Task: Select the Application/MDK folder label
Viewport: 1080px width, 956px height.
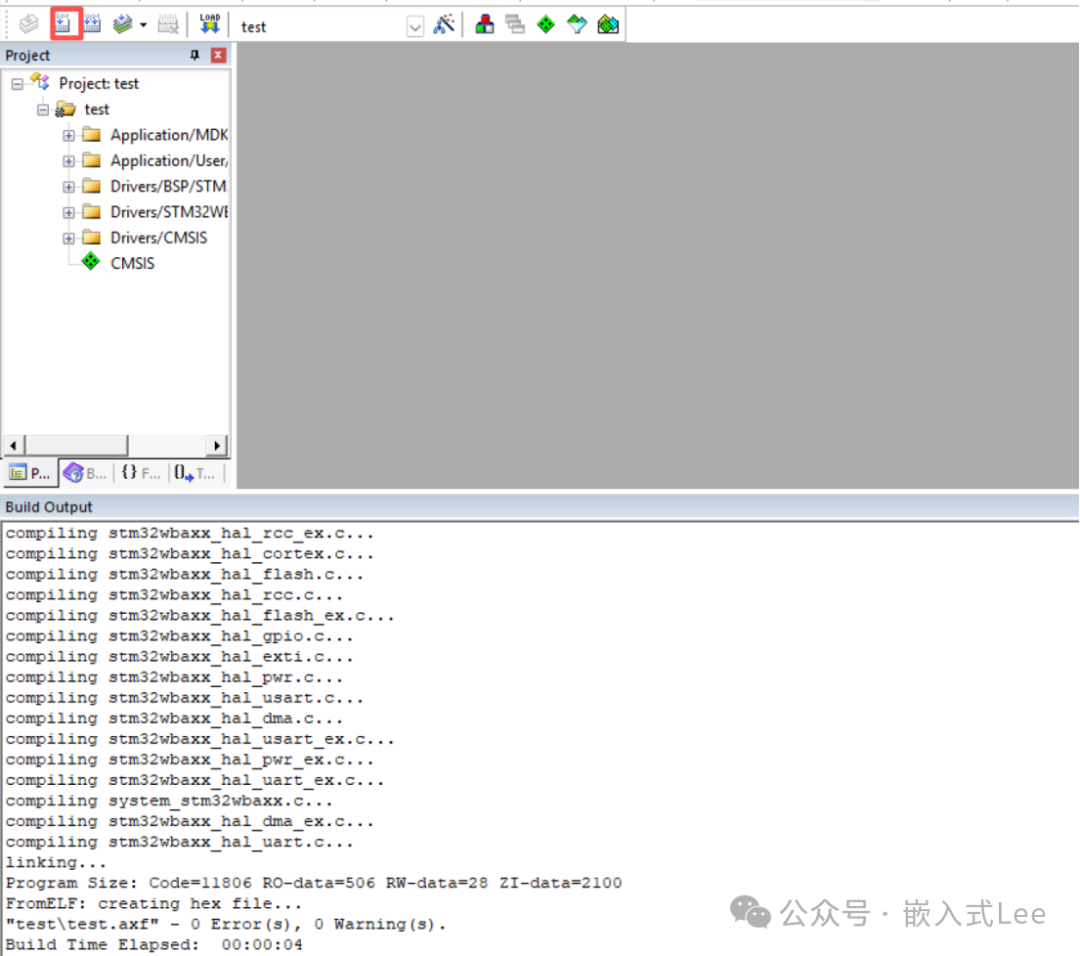Action: [169, 135]
